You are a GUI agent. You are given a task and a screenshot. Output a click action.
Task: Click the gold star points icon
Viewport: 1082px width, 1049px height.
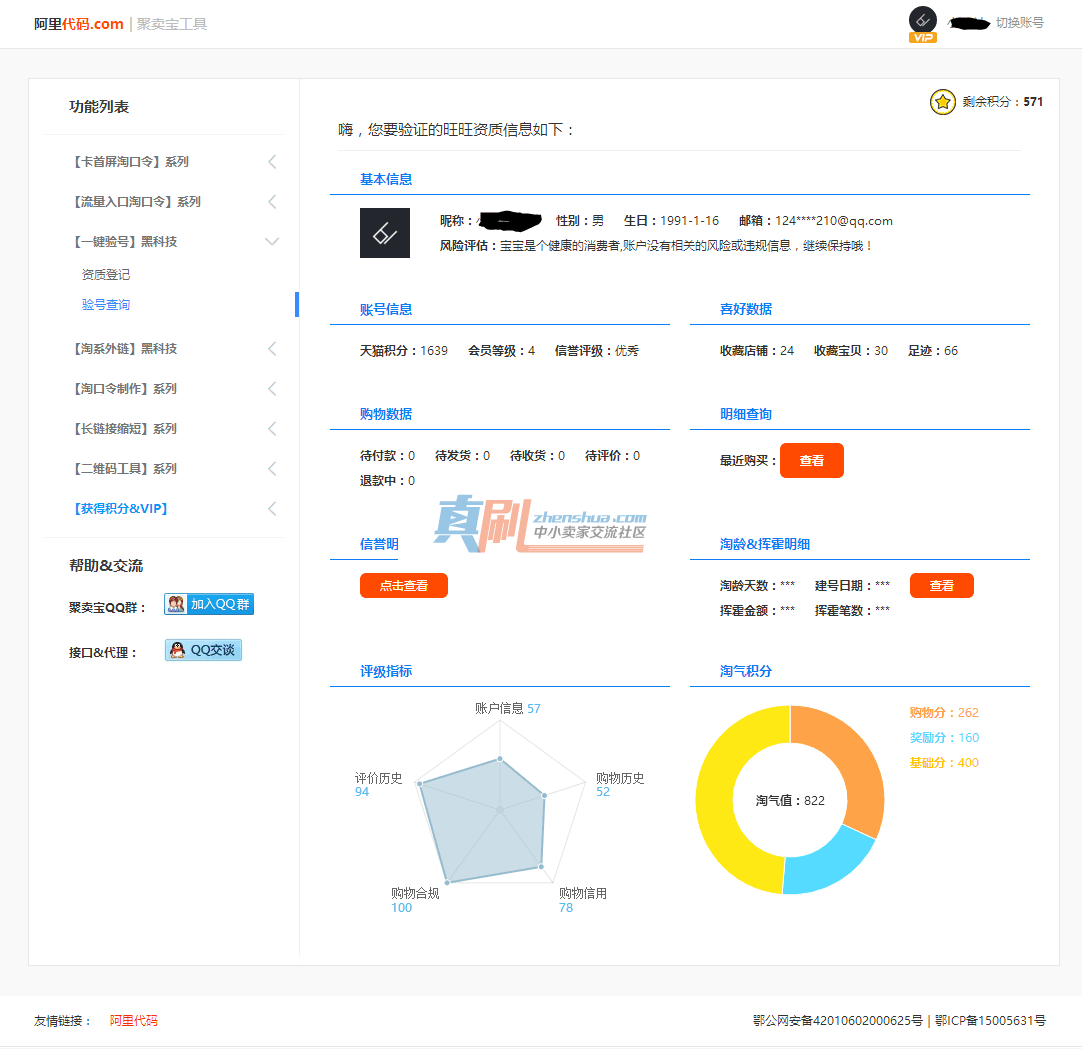pyautogui.click(x=943, y=102)
